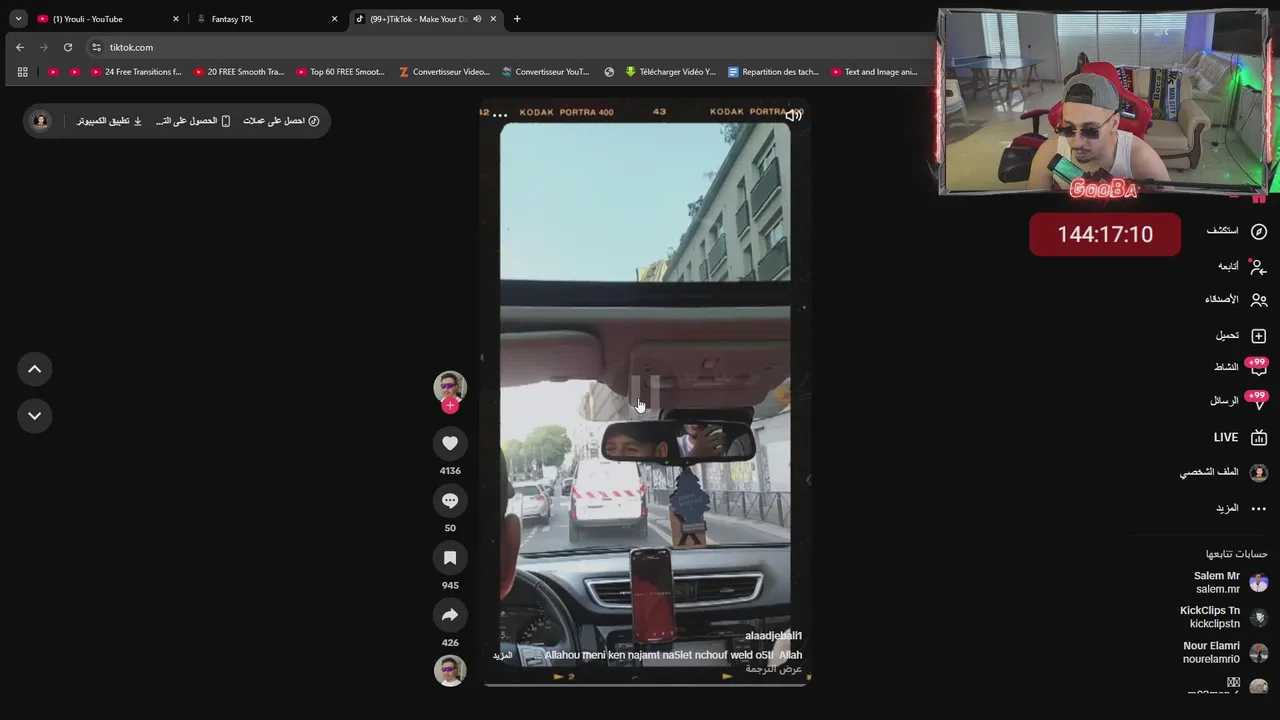Open Salem Mr followed account

point(1229,582)
